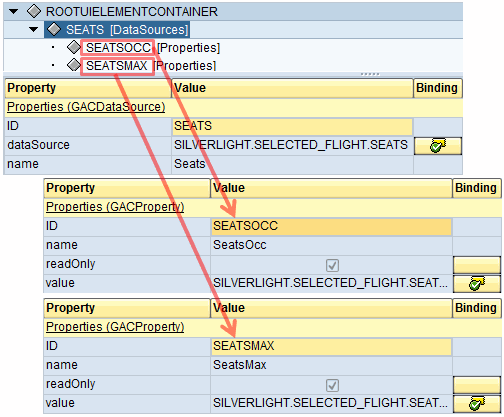The image size is (504, 417).
Task: Select the SEATSOCC tree item
Action: coord(118,48)
